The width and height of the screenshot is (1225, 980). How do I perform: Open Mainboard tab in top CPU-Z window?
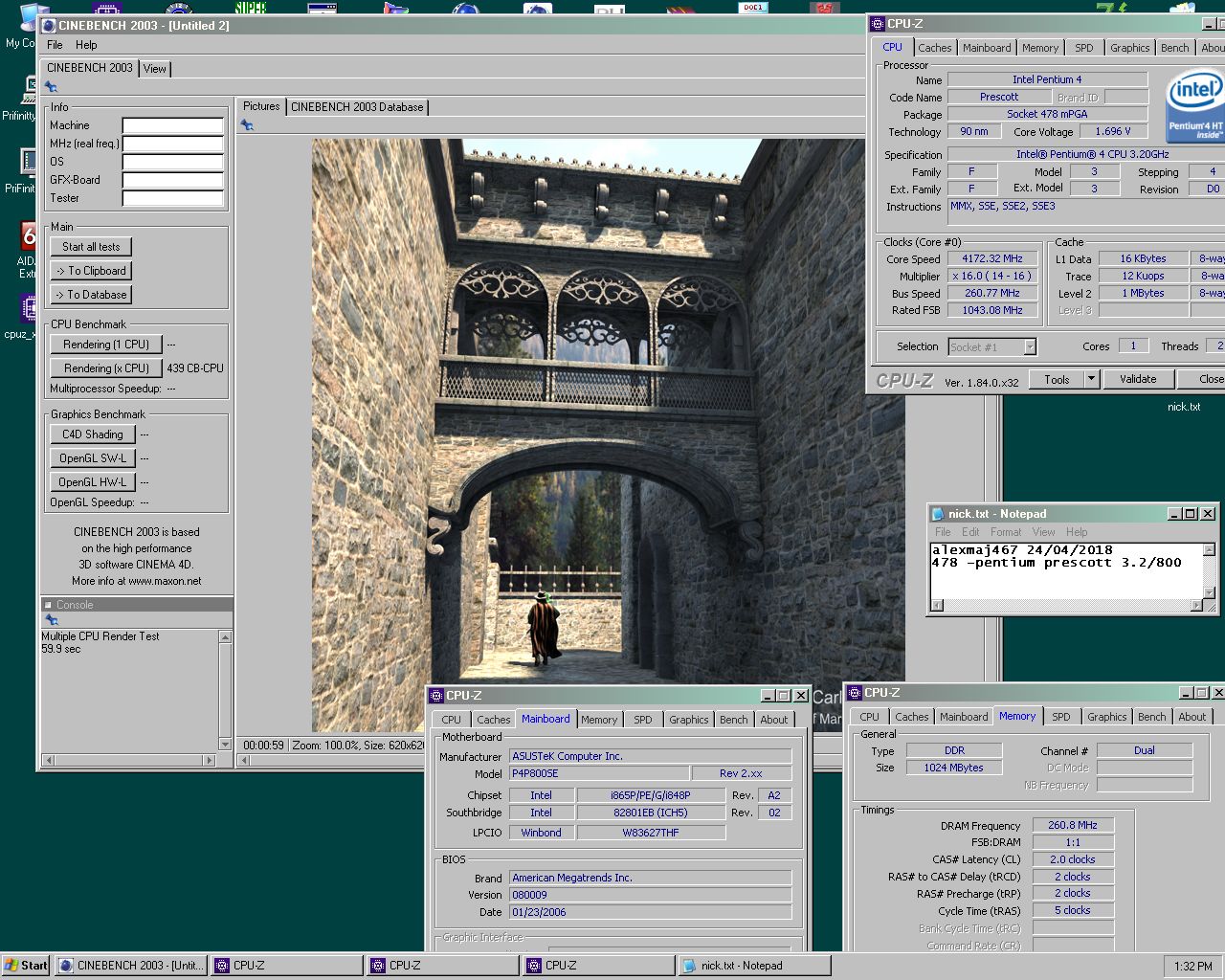[987, 48]
